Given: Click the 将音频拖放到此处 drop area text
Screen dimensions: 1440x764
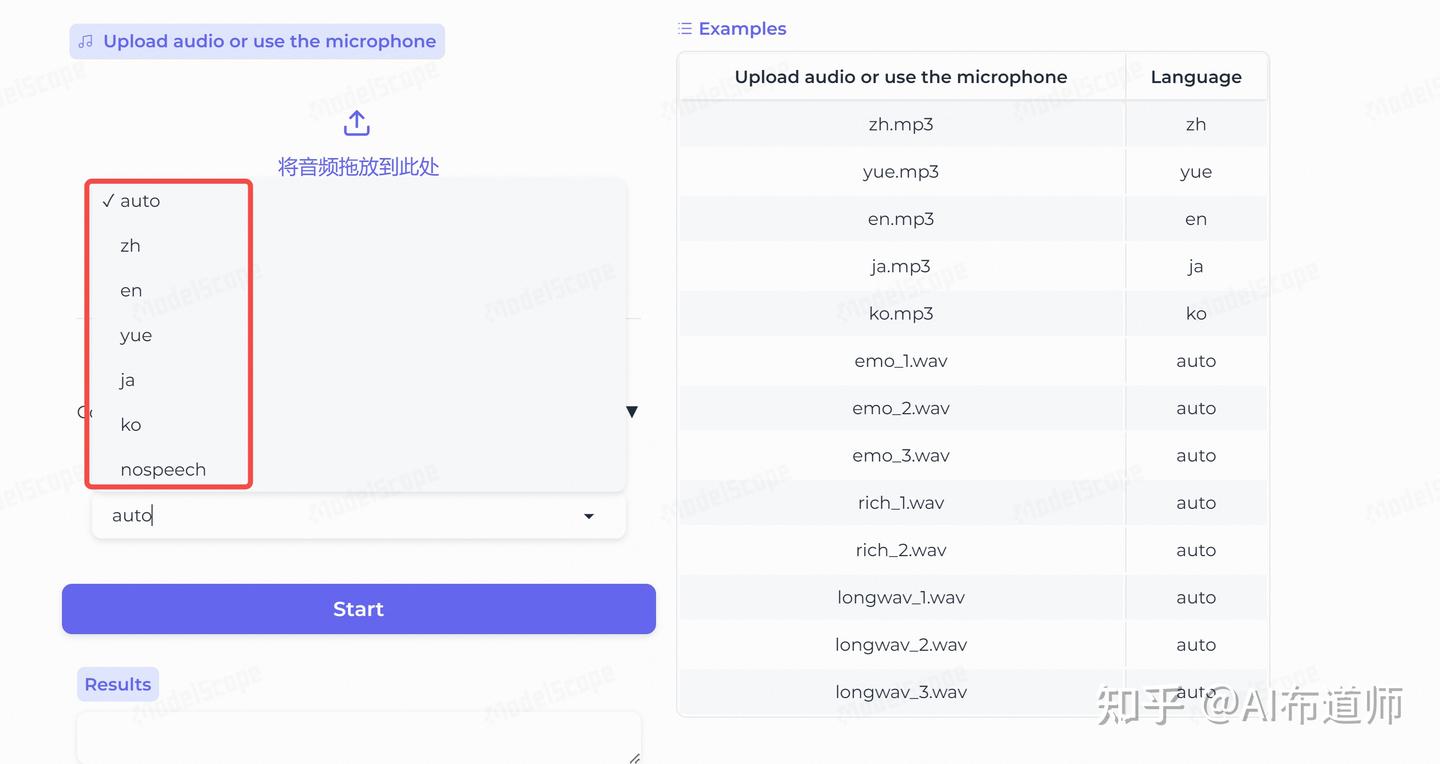Looking at the screenshot, I should coord(358,167).
